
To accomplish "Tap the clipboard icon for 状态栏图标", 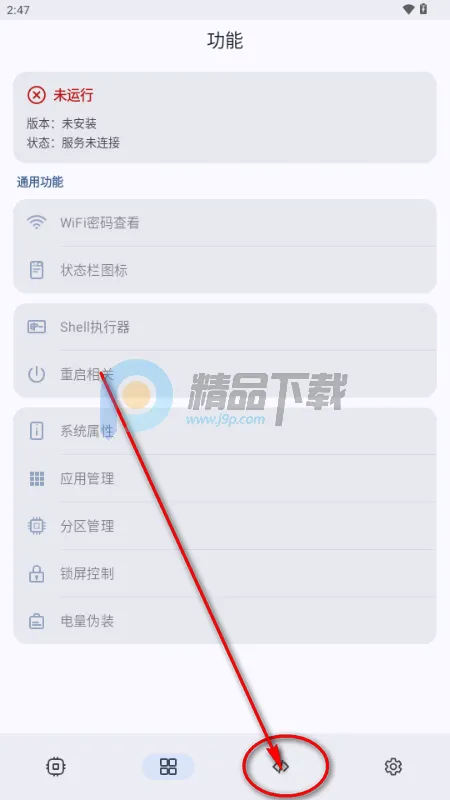I will point(36,270).
